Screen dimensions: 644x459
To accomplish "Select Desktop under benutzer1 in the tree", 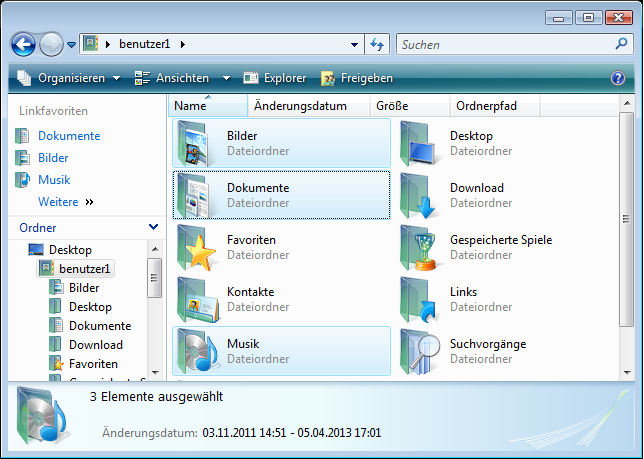I will pyautogui.click(x=90, y=307).
